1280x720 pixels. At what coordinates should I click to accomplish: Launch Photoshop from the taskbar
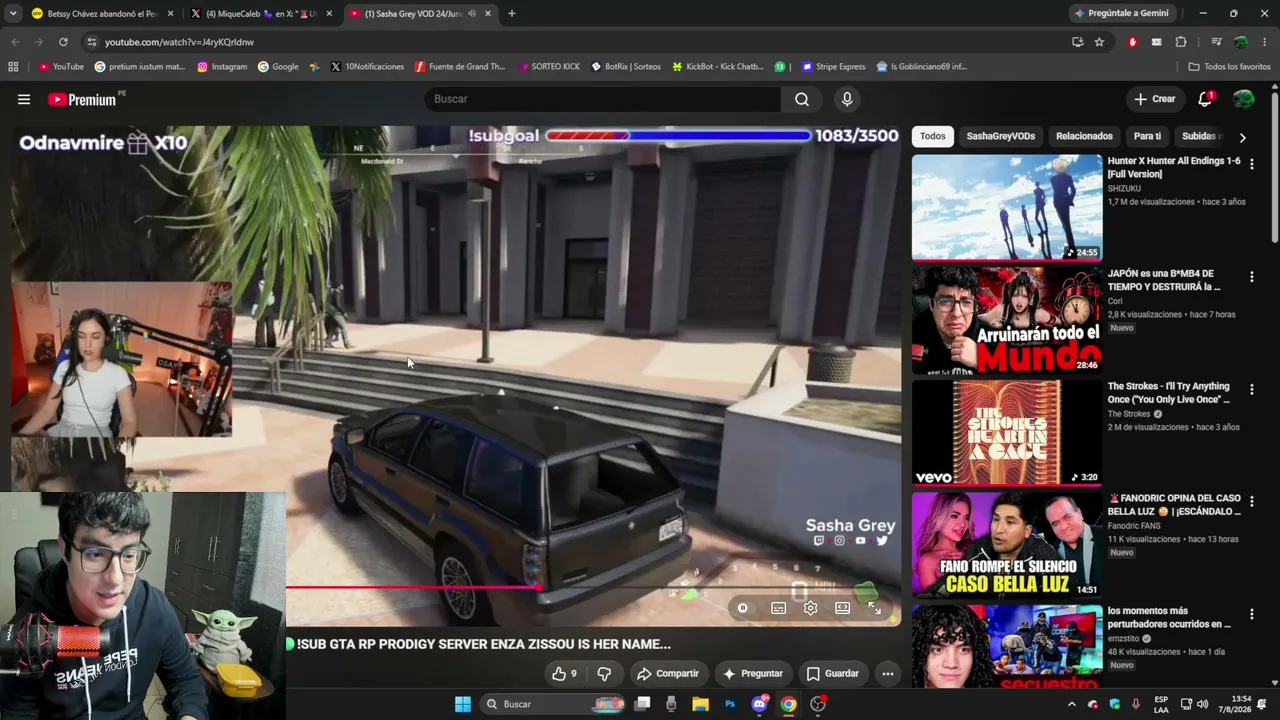tap(730, 704)
